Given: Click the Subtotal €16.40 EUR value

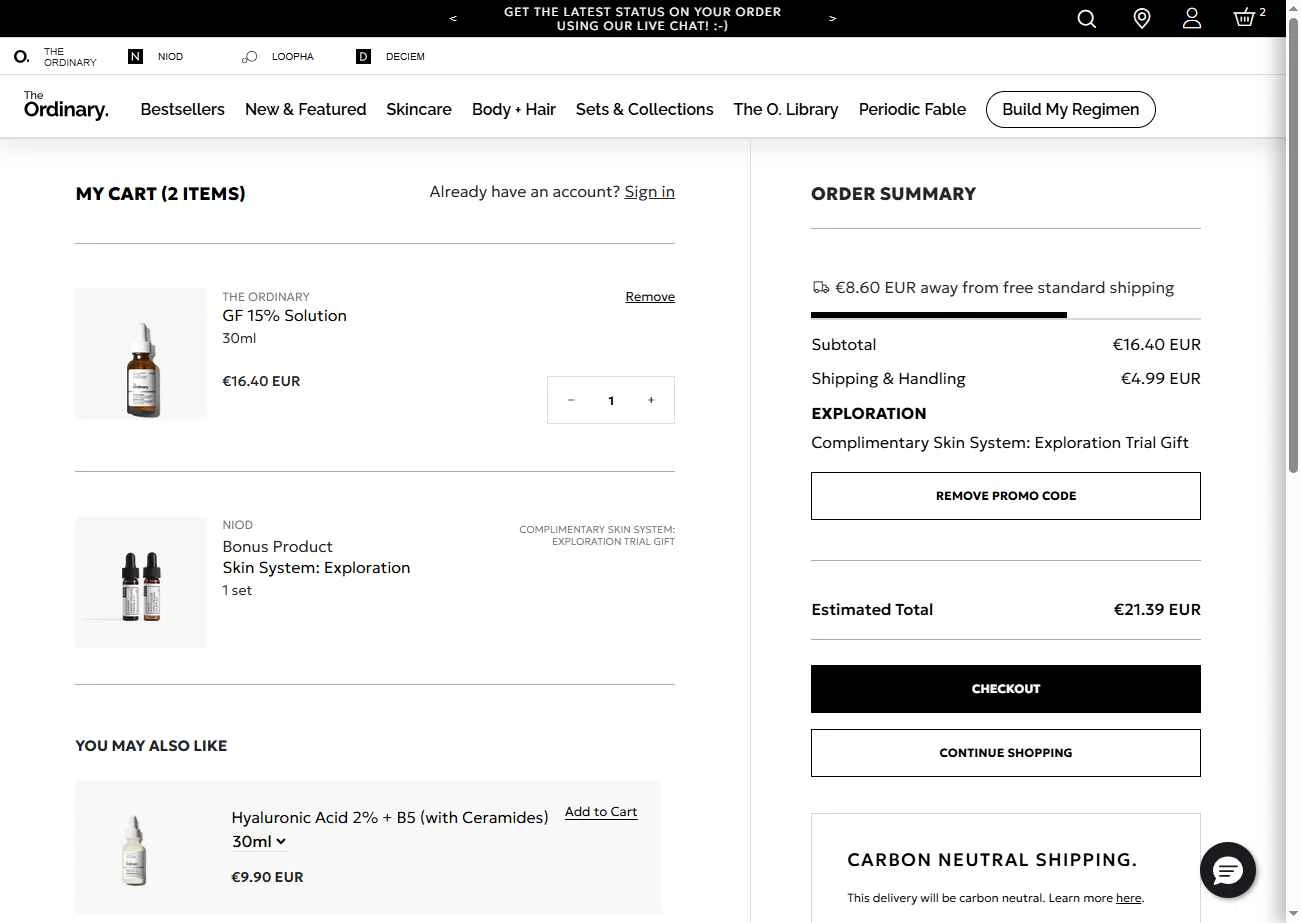Looking at the screenshot, I should (1156, 344).
